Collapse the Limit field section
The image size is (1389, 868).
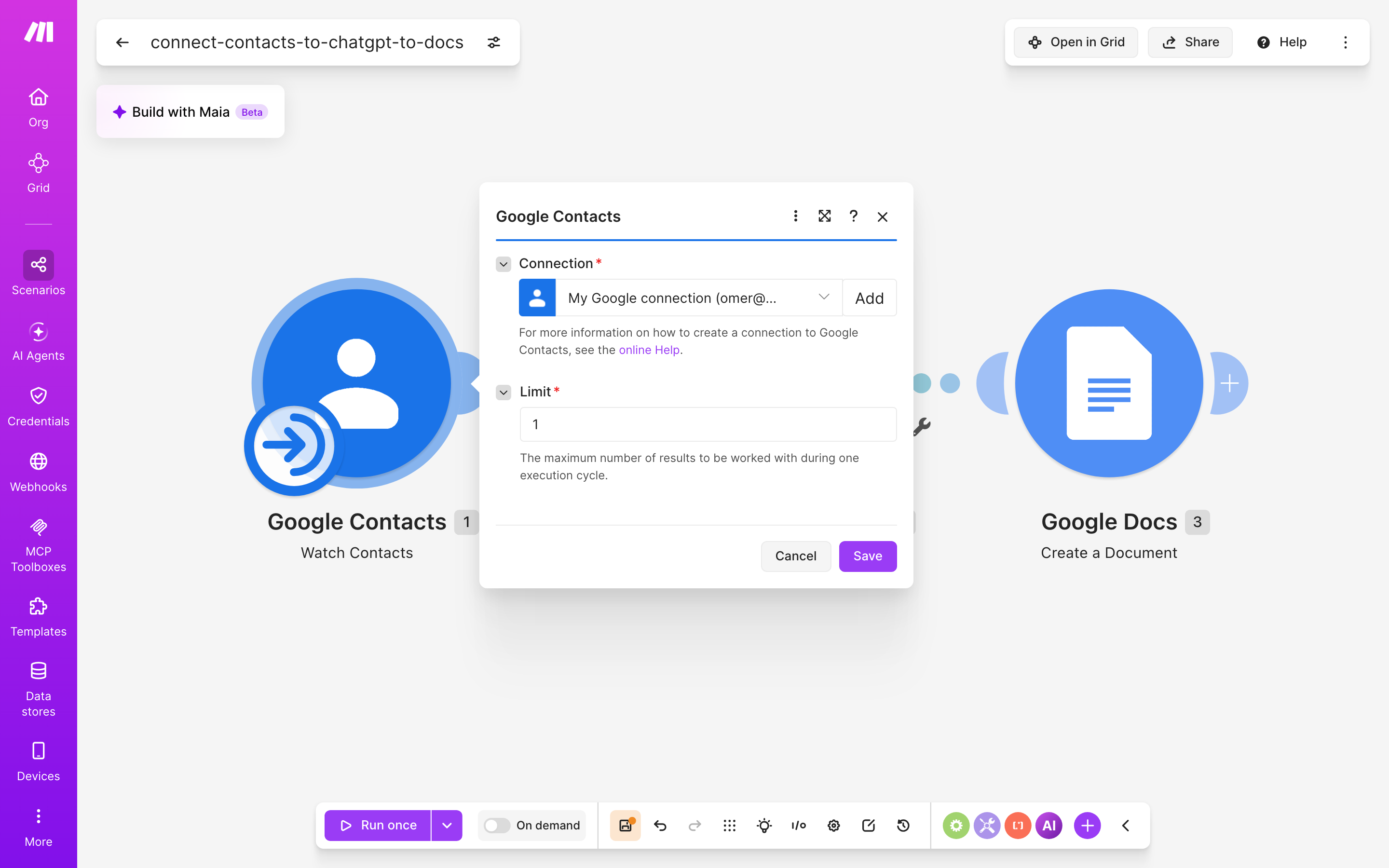[504, 392]
